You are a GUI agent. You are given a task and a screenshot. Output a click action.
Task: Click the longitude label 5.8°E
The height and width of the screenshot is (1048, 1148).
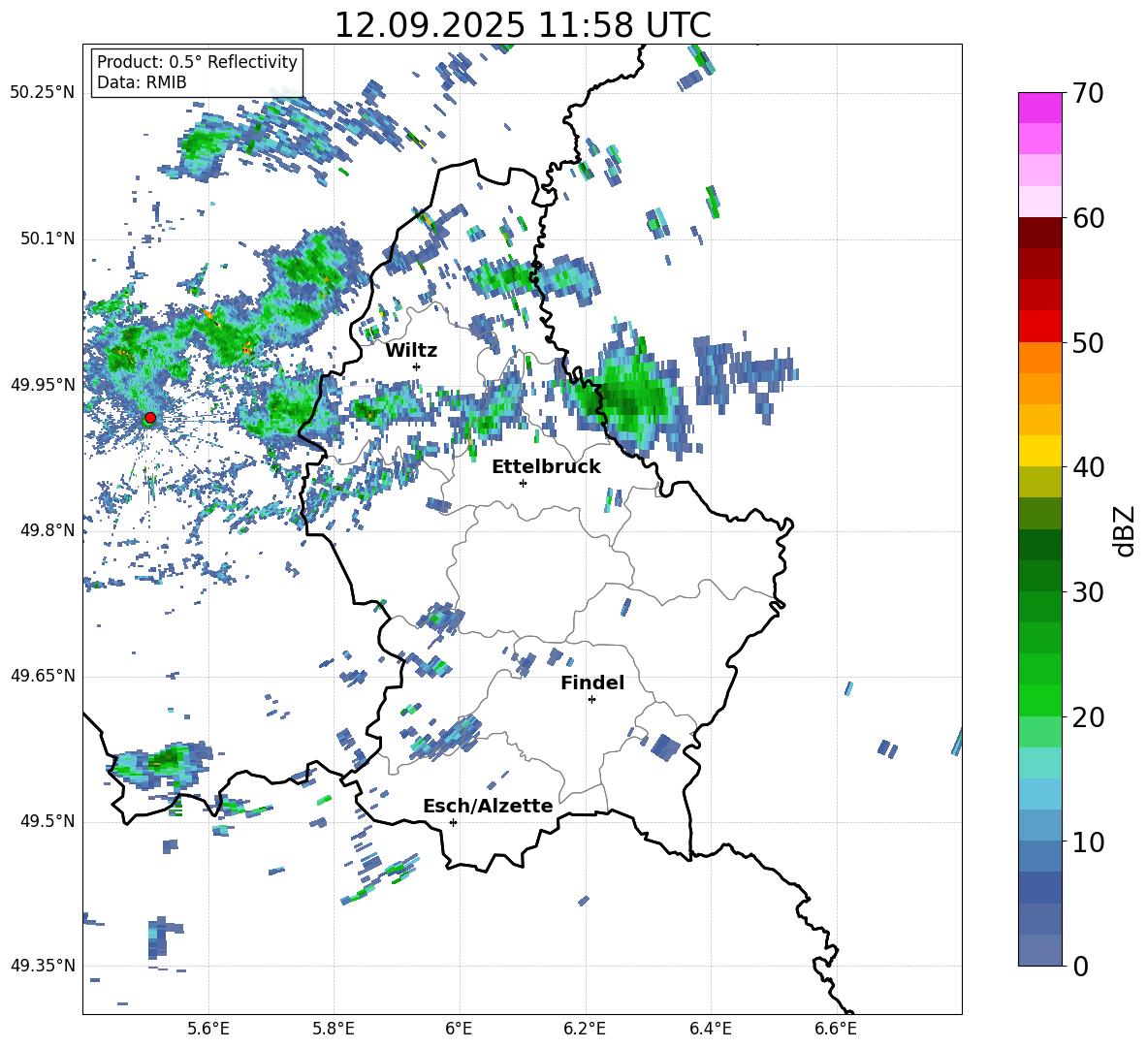(334, 1029)
